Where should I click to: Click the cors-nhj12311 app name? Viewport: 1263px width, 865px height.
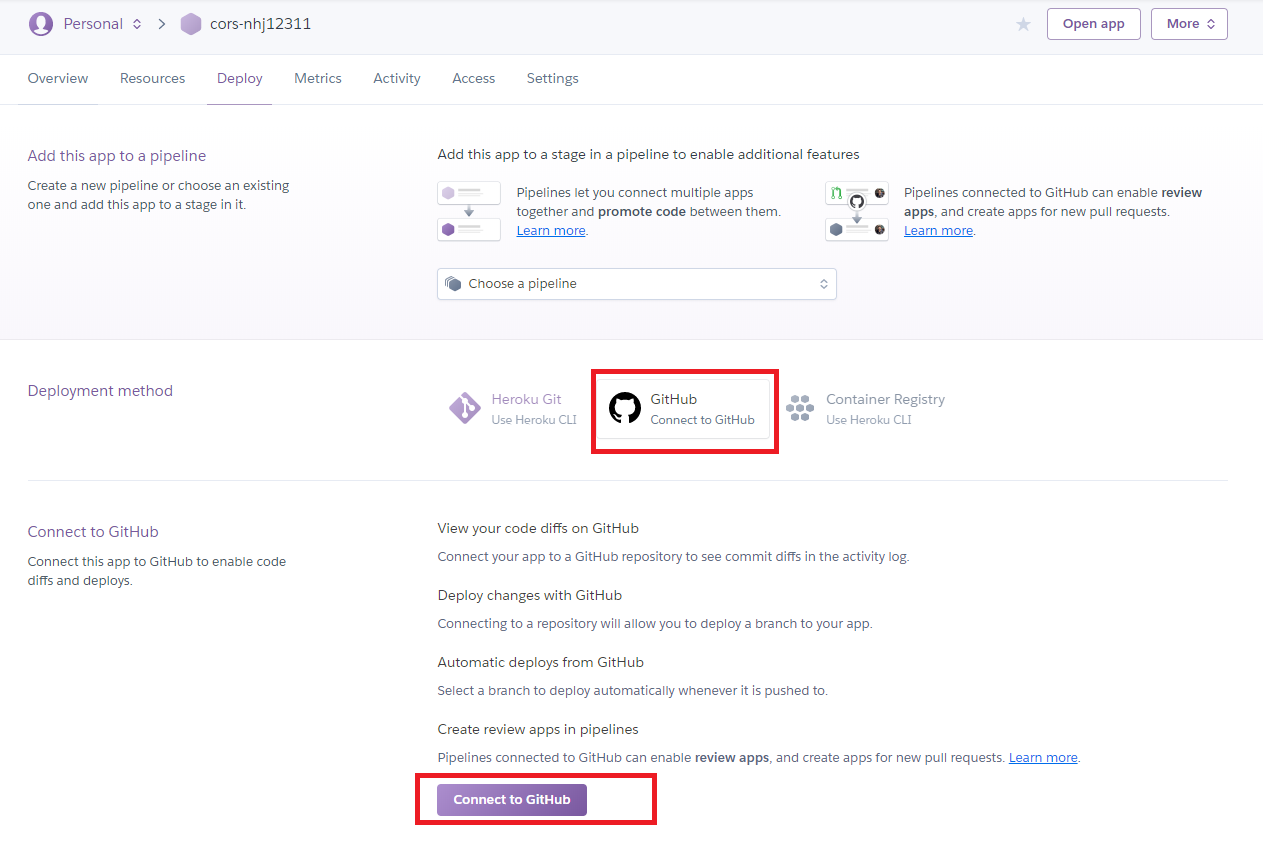pyautogui.click(x=260, y=24)
